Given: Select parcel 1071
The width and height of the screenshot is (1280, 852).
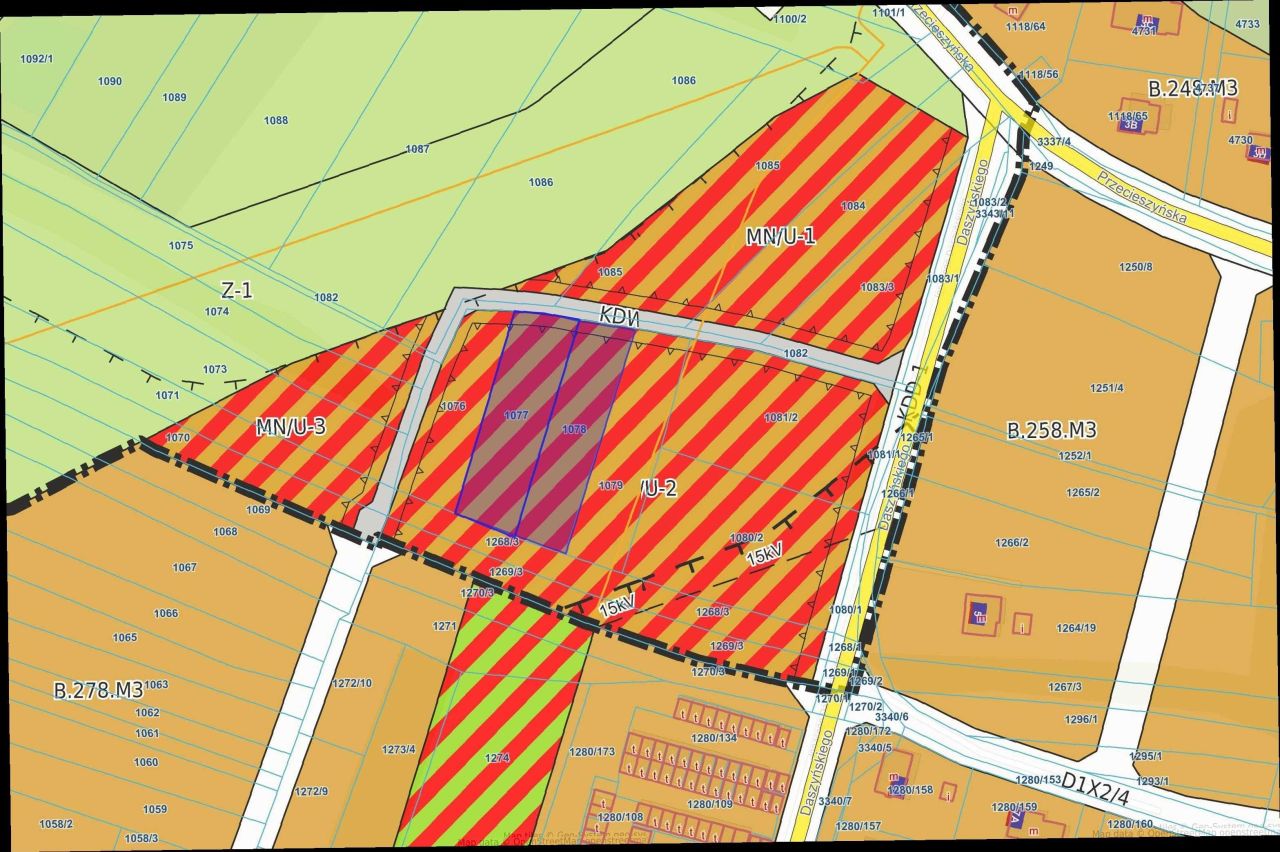Looking at the screenshot, I should click(167, 395).
